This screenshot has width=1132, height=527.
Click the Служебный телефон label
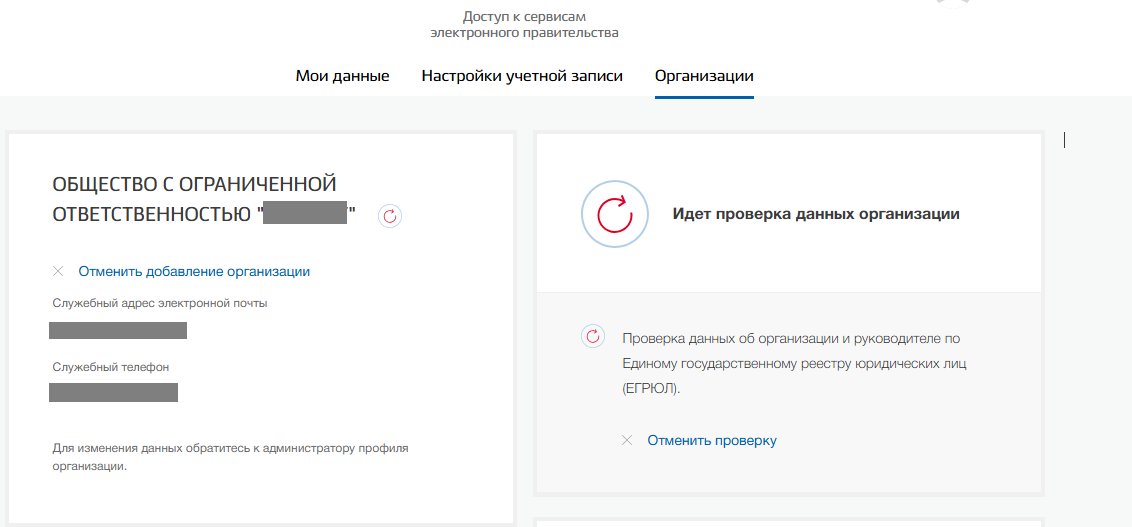[x=111, y=367]
